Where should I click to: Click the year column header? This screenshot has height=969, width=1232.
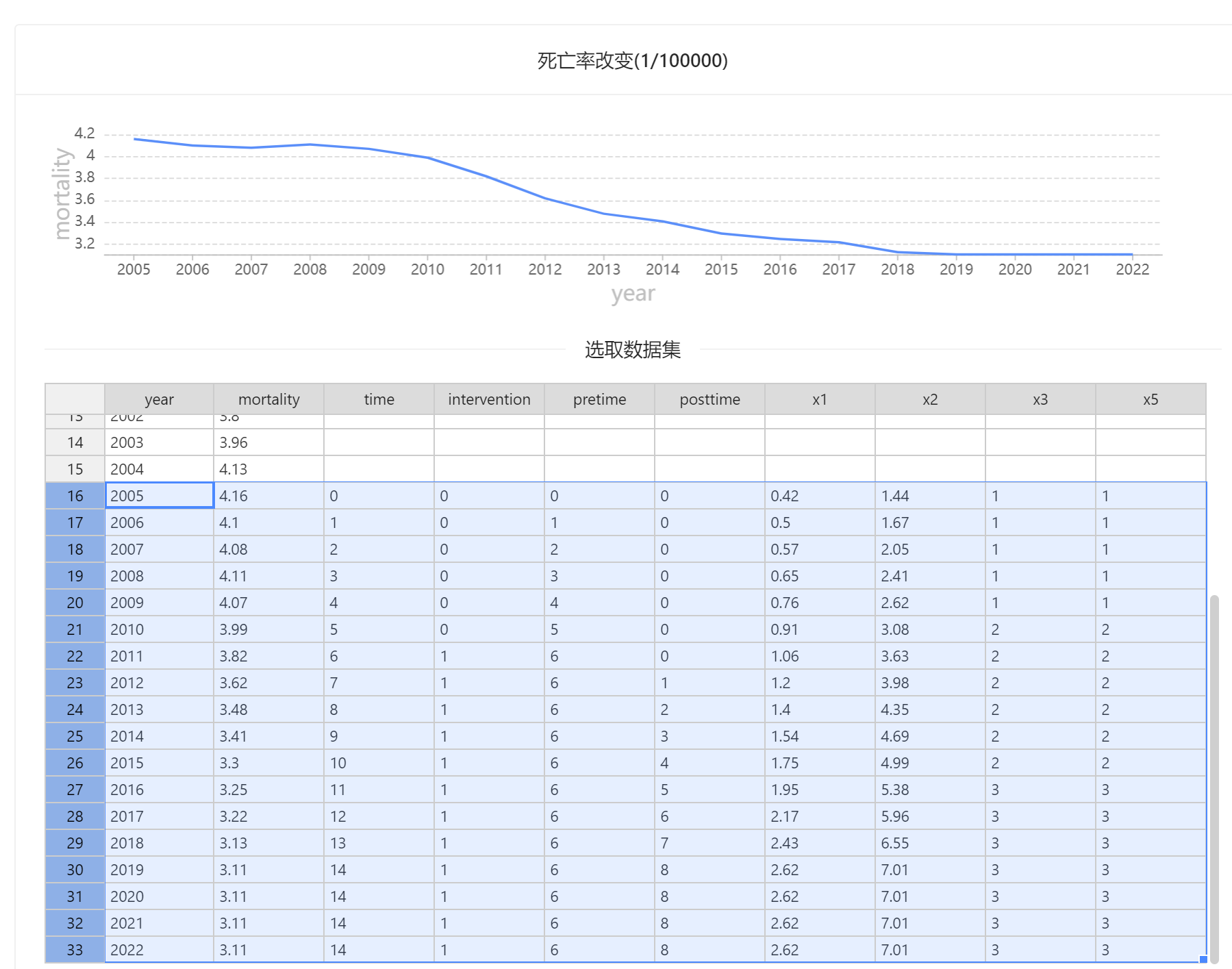point(159,399)
